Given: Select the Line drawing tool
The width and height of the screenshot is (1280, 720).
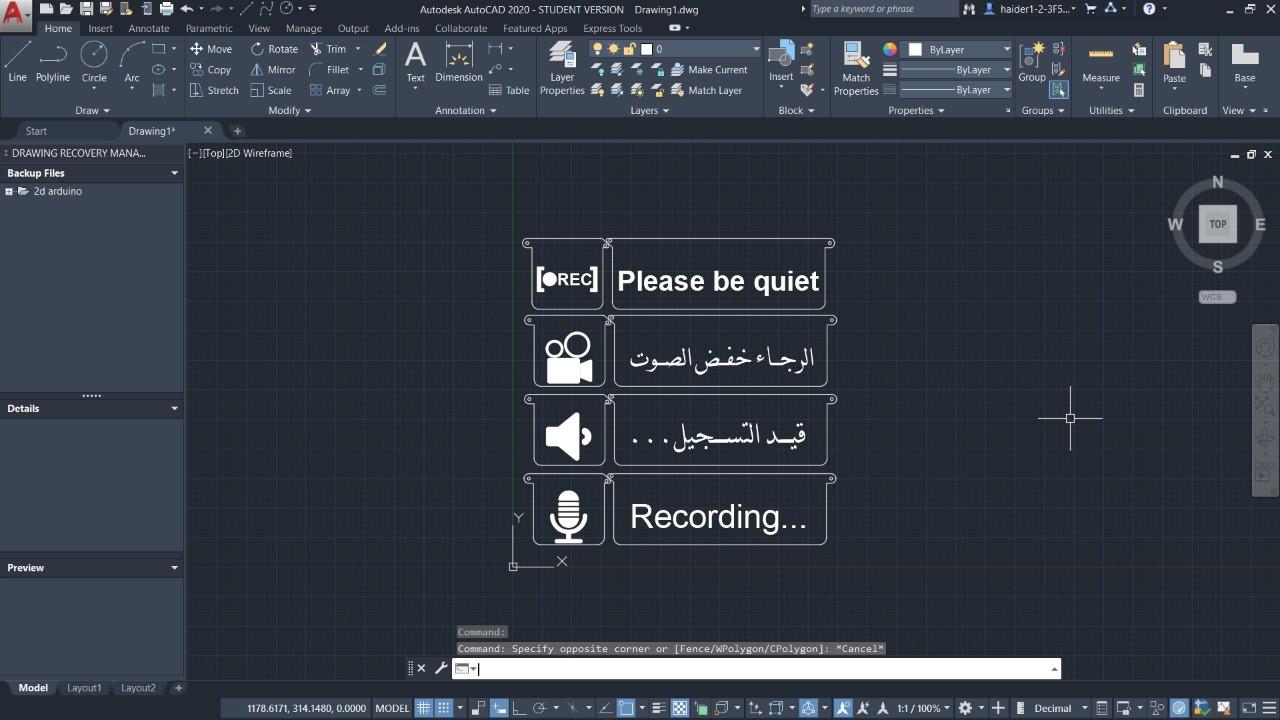Looking at the screenshot, I should [x=17, y=62].
